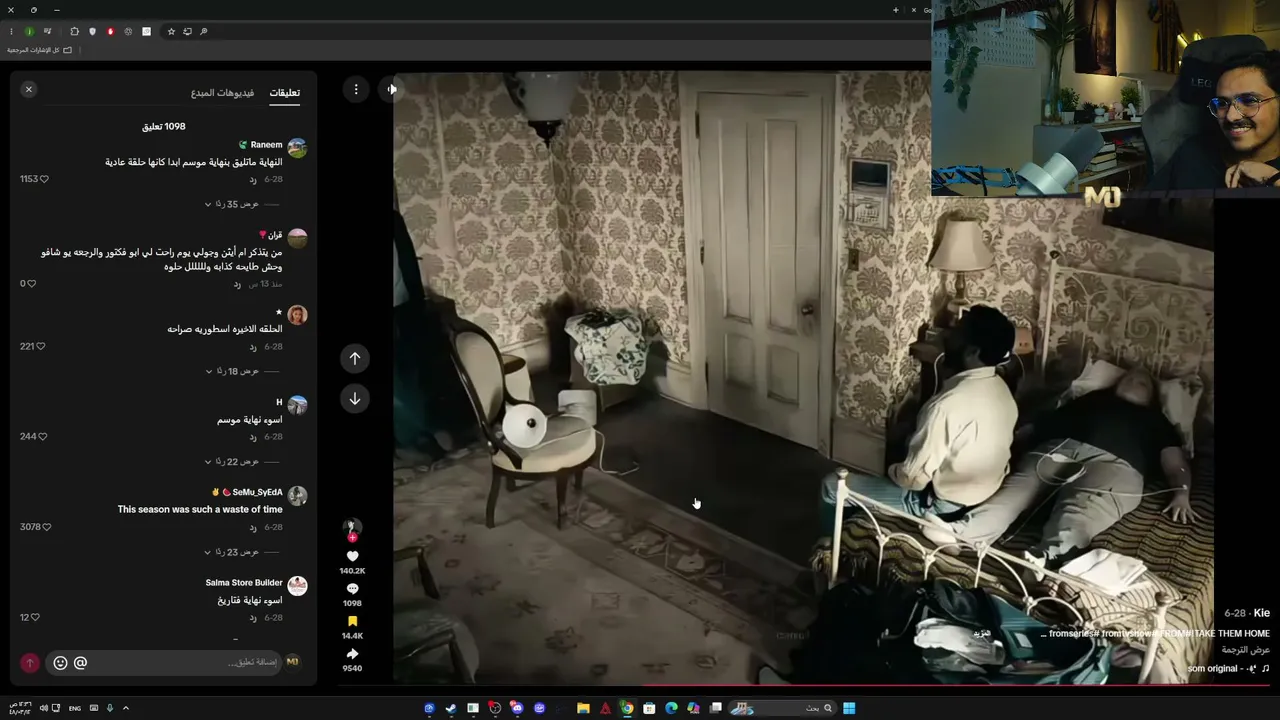Click the عرض الترجمة show translation link
Image resolution: width=1280 pixels, height=720 pixels.
[x=1245, y=650]
